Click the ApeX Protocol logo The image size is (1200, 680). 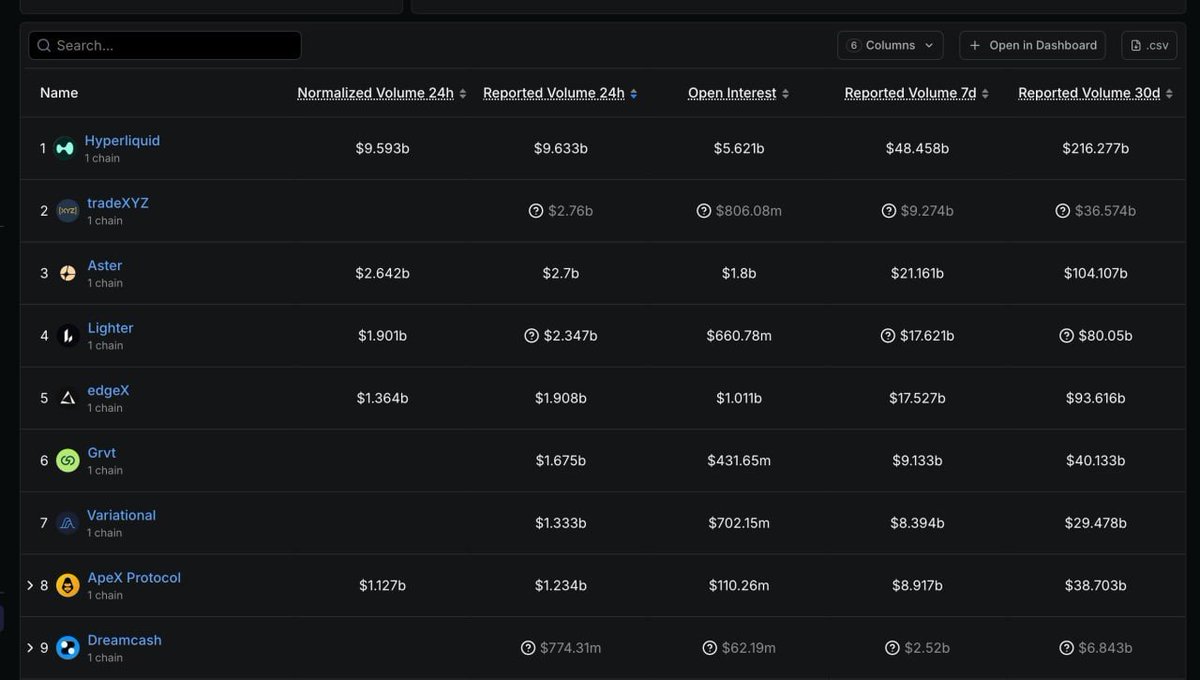tap(67, 586)
